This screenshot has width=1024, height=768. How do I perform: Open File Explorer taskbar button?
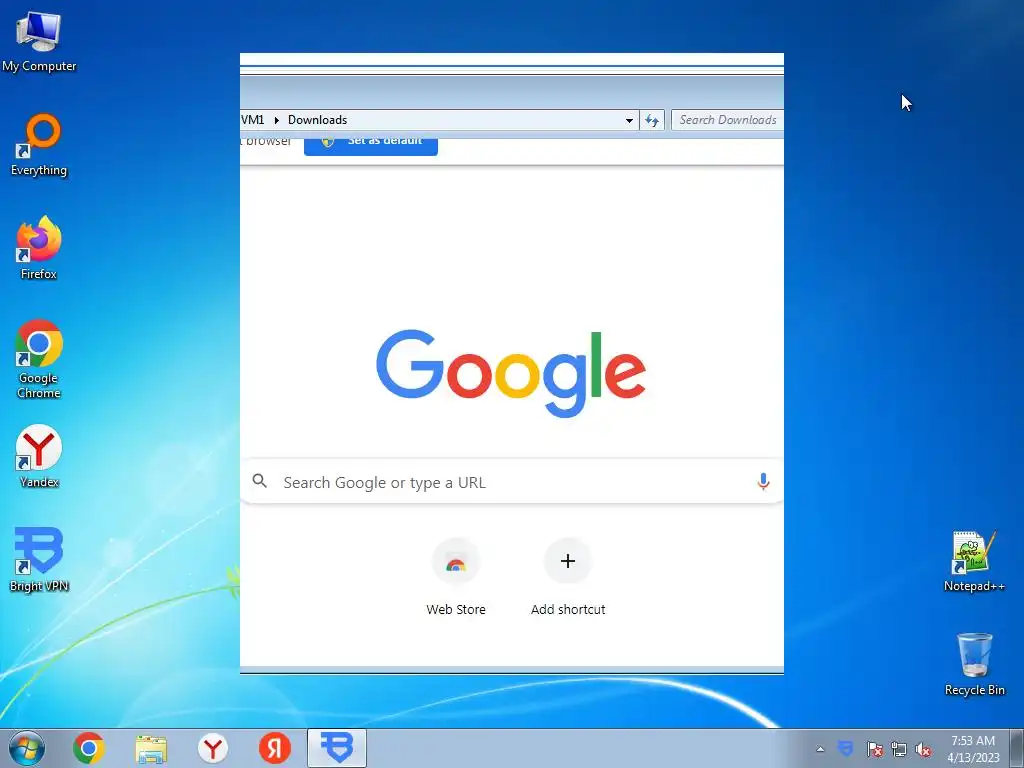(x=151, y=748)
